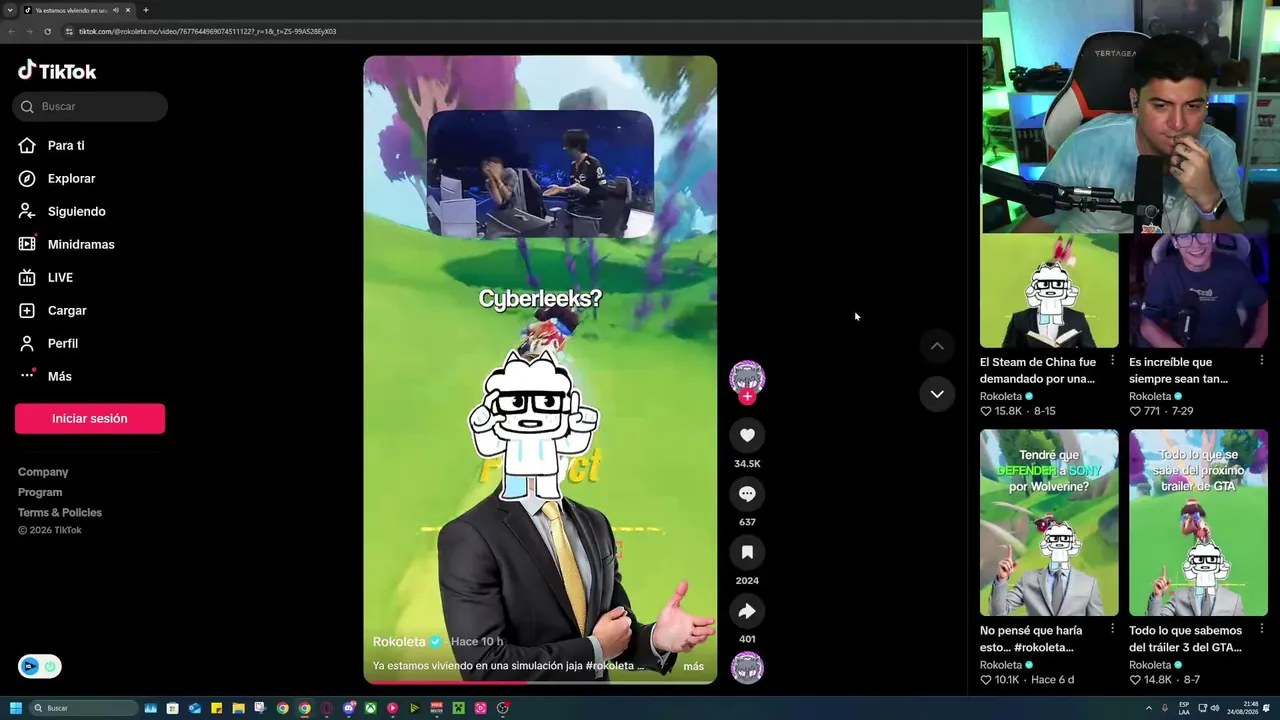Image resolution: width=1280 pixels, height=720 pixels.
Task: Open a new browser tab
Action: (x=146, y=10)
